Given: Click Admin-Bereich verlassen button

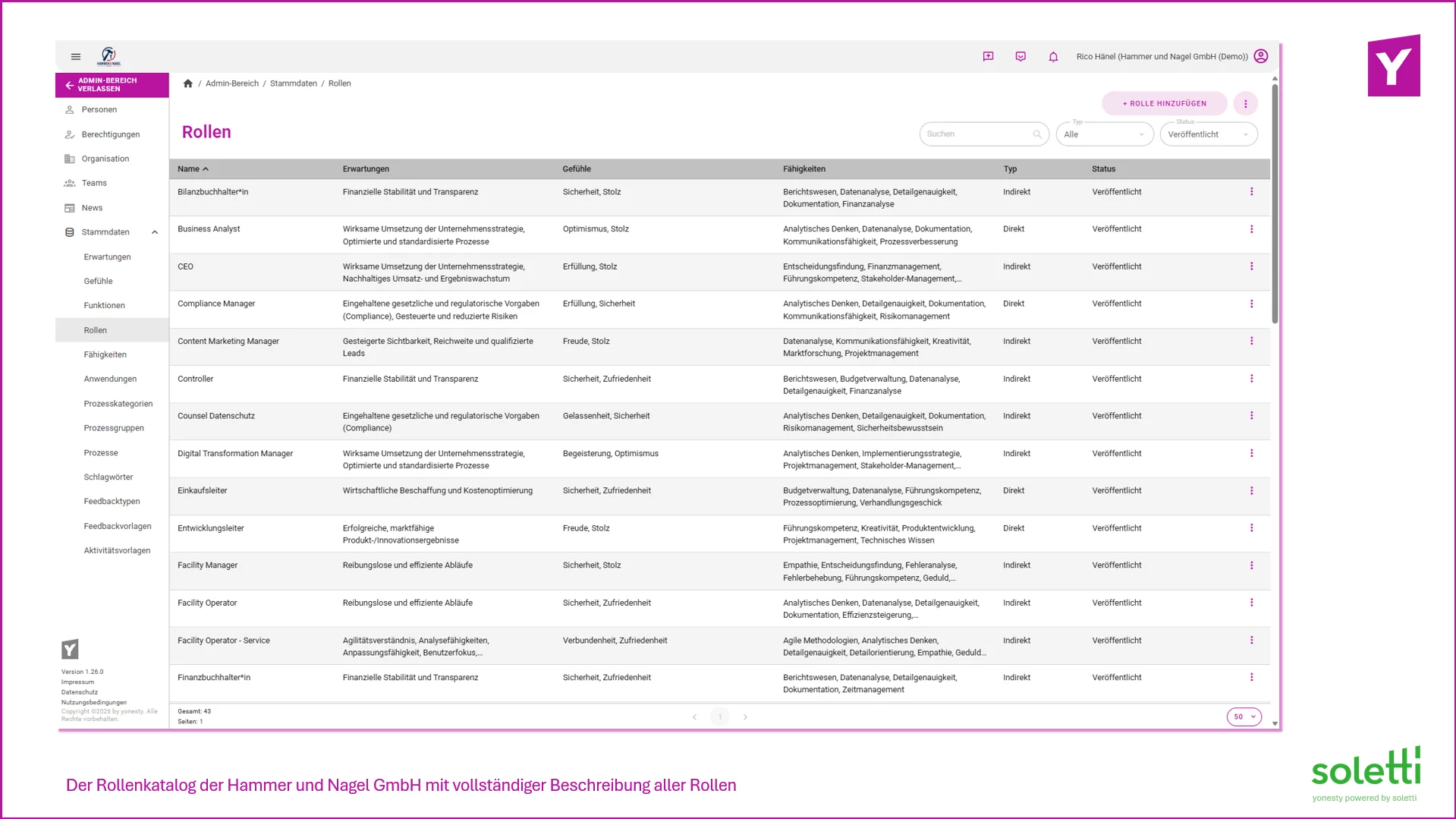Looking at the screenshot, I should click(x=112, y=85).
